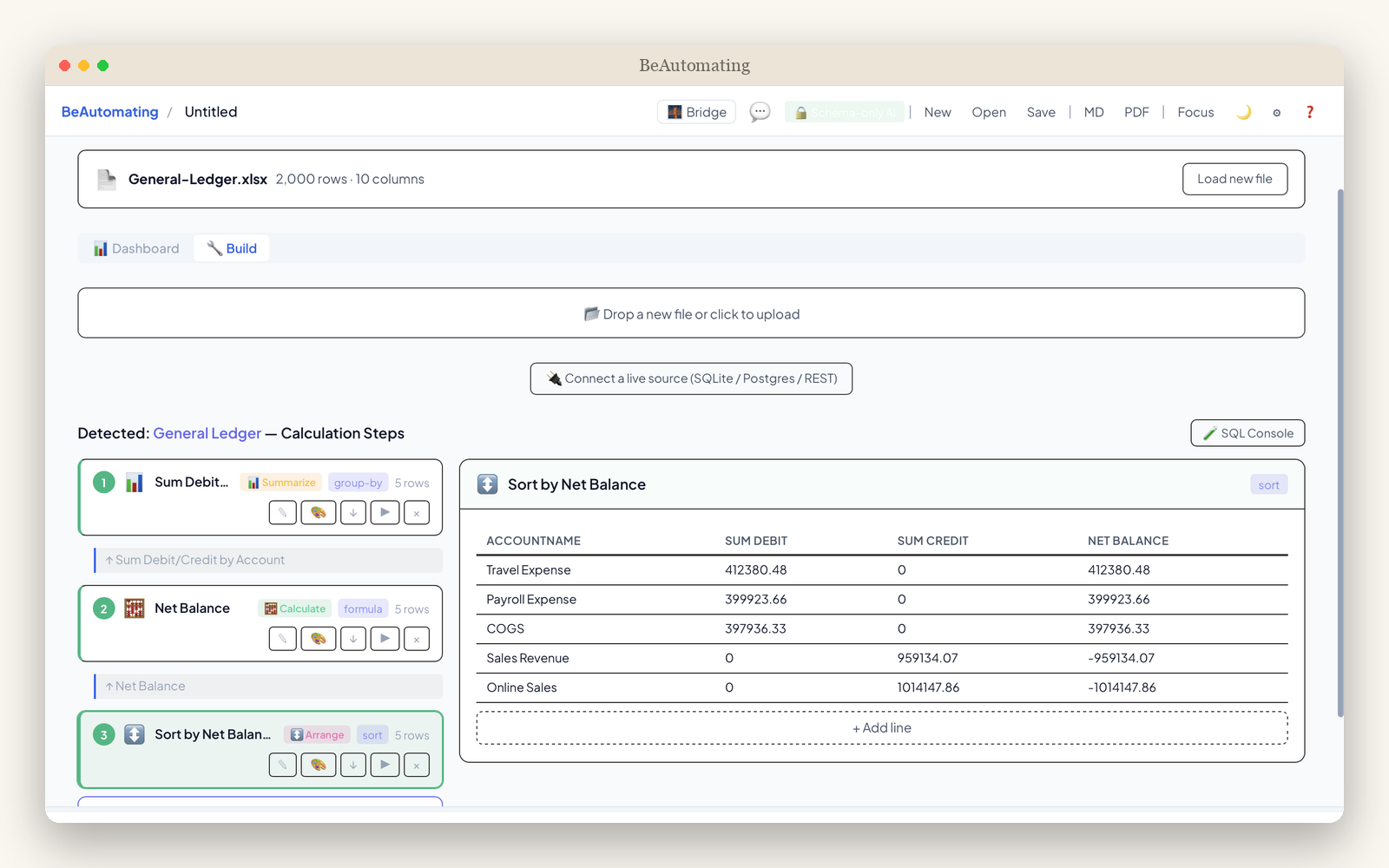Follow the General Ledger detected link
This screenshot has width=1389, height=868.
207,433
